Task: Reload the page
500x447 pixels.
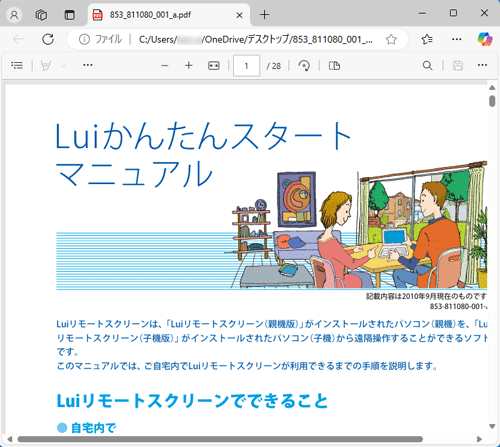Action: click(x=48, y=39)
